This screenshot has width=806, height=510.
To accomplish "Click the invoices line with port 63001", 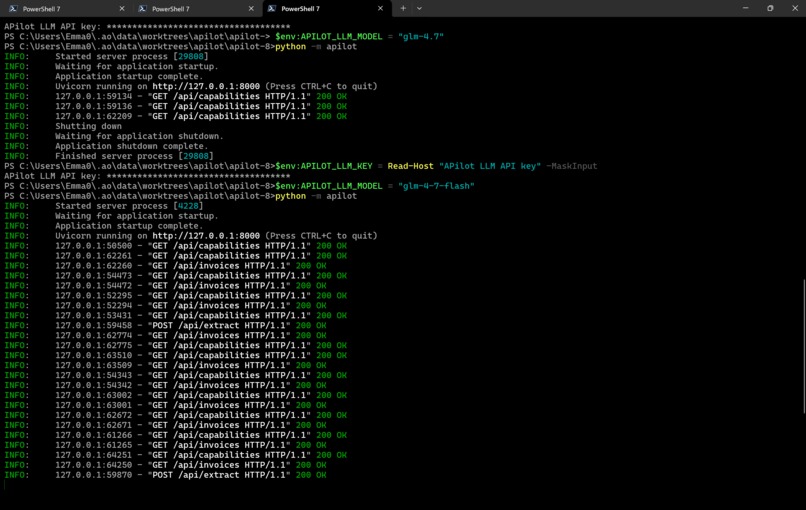I will (165, 406).
